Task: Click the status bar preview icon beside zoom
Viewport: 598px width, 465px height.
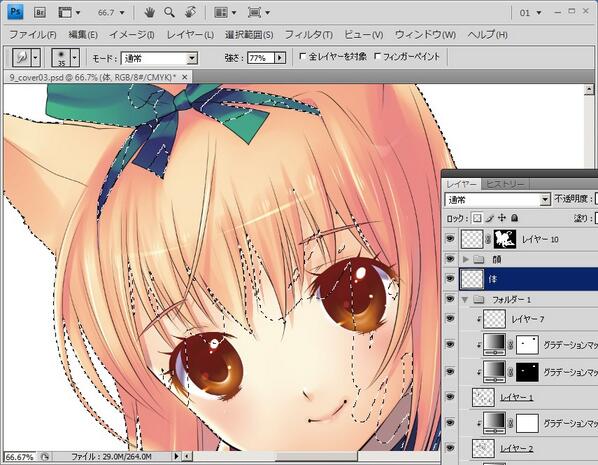Action: click(45, 457)
